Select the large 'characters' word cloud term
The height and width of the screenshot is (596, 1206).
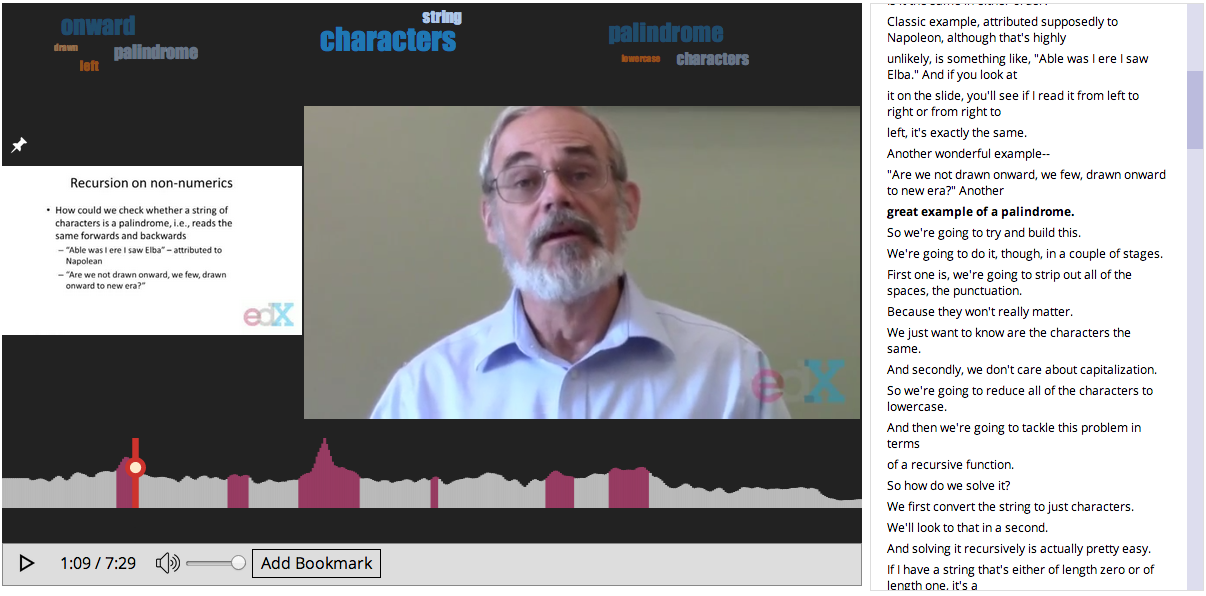388,40
